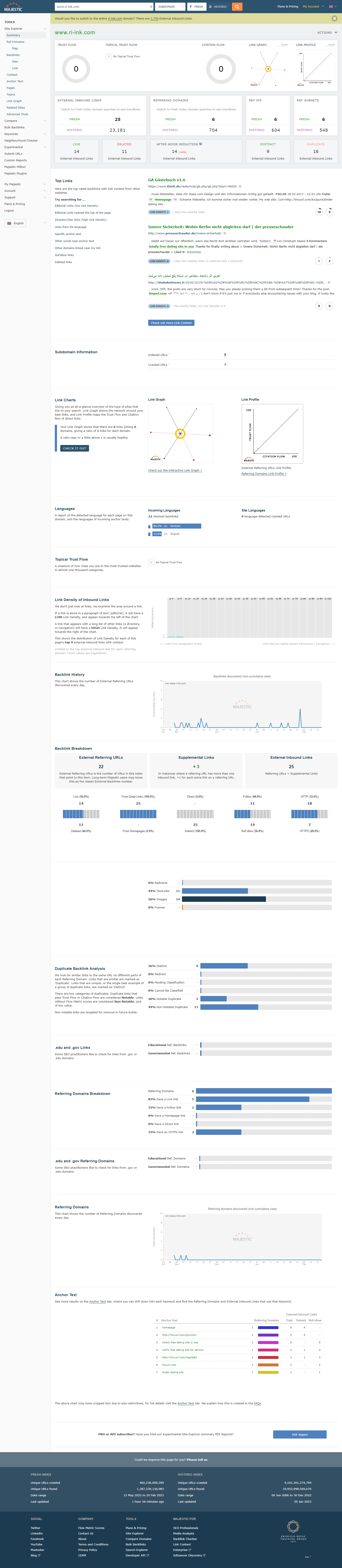Open the language flag selector in the top bar
The height and width of the screenshot is (1568, 342).
pos(332,7)
